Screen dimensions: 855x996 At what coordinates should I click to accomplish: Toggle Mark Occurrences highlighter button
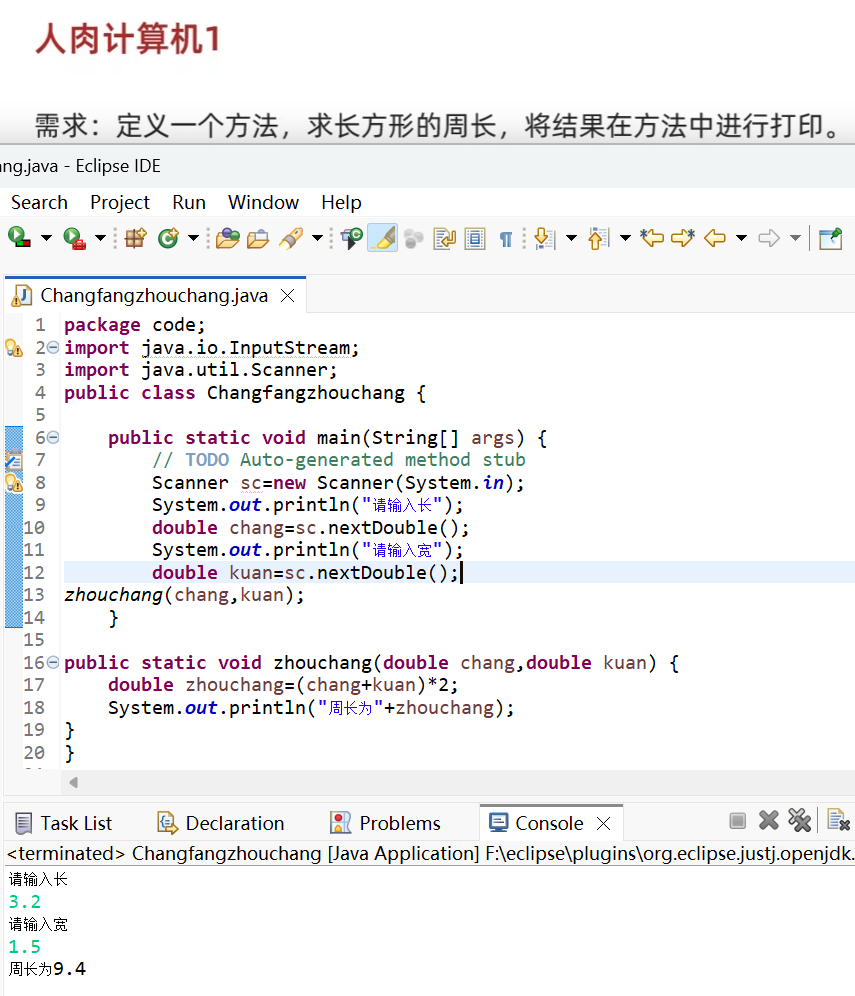[x=383, y=238]
